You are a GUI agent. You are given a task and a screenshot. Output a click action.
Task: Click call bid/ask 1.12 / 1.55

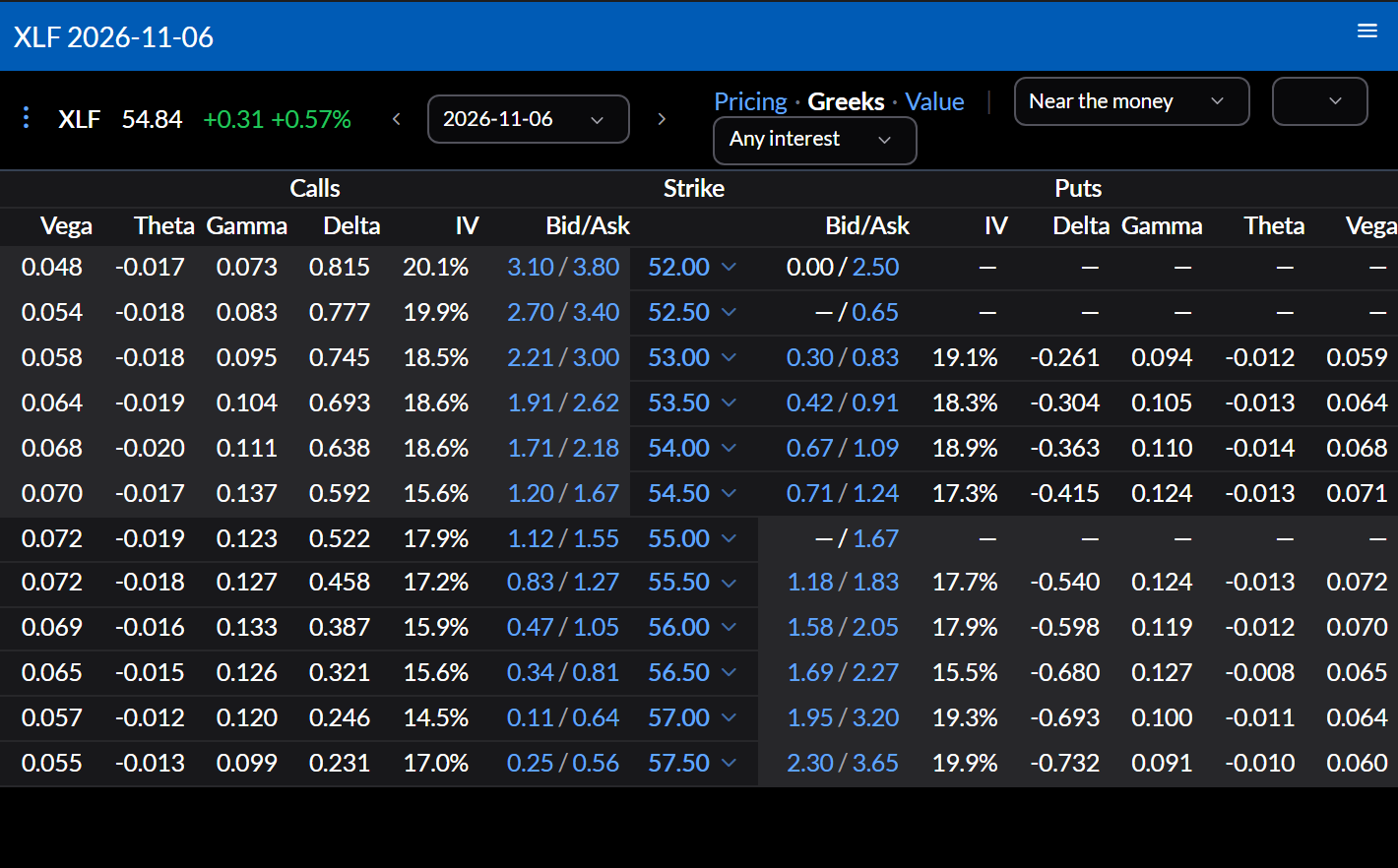(x=563, y=538)
